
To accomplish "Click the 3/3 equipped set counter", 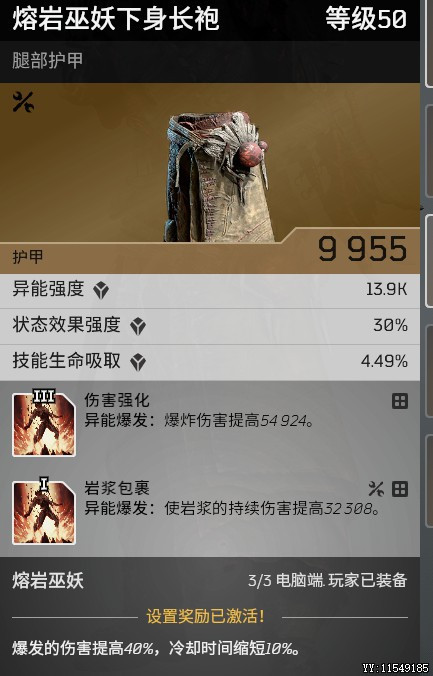I will coord(260,581).
